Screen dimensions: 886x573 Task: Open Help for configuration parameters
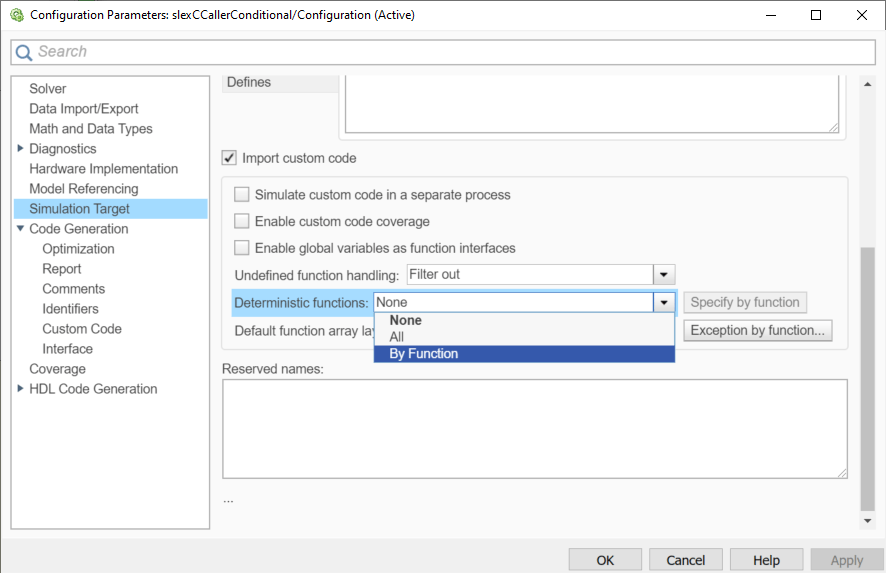pyautogui.click(x=766, y=560)
